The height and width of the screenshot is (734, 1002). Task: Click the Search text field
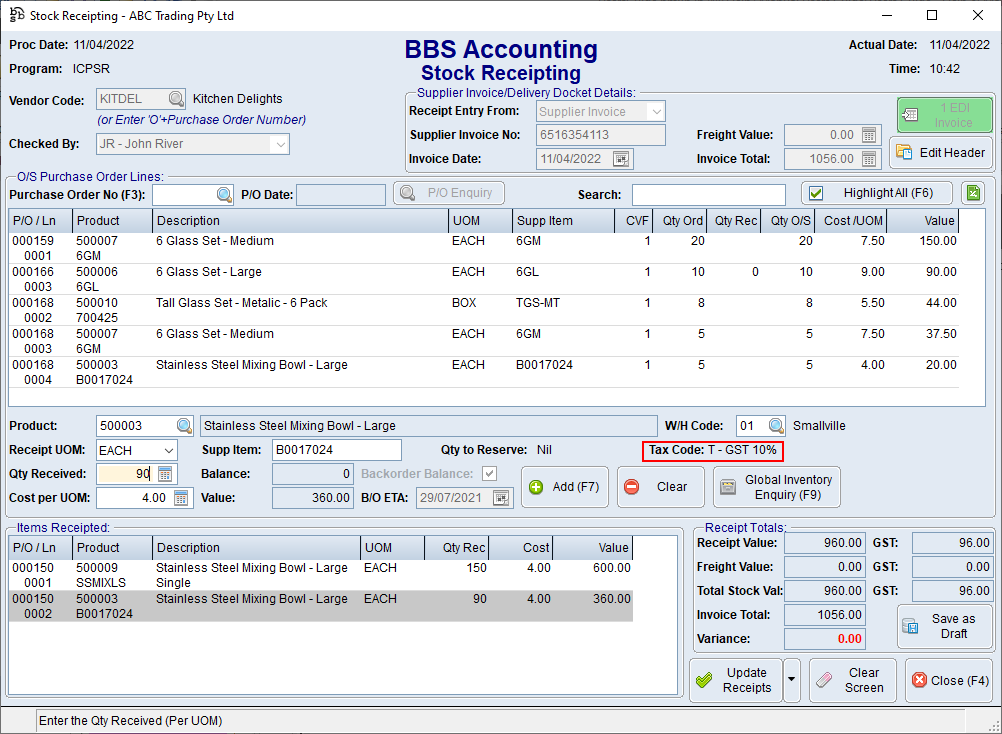click(x=708, y=195)
